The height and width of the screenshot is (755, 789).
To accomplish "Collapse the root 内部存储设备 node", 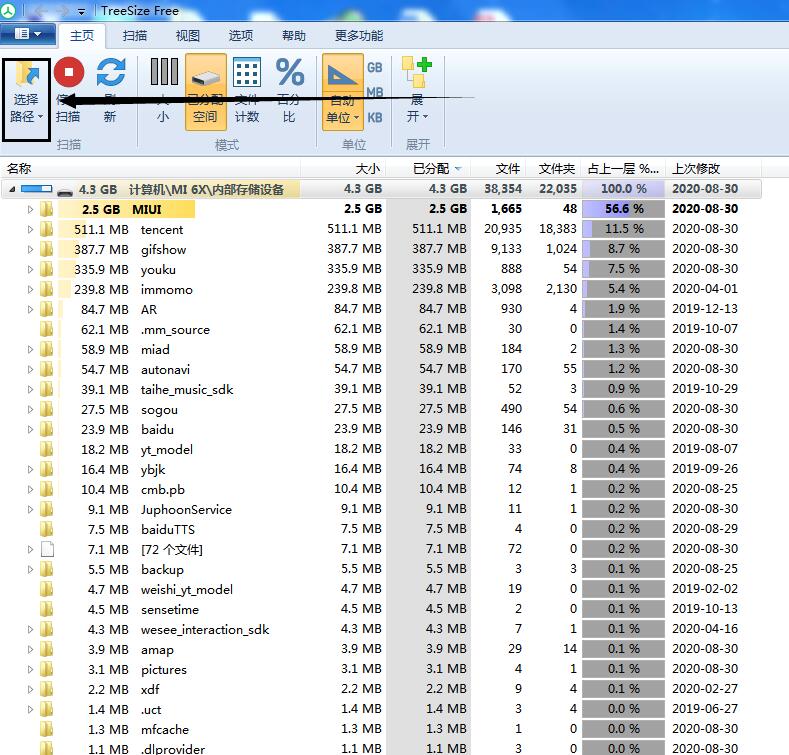I will click(12, 189).
